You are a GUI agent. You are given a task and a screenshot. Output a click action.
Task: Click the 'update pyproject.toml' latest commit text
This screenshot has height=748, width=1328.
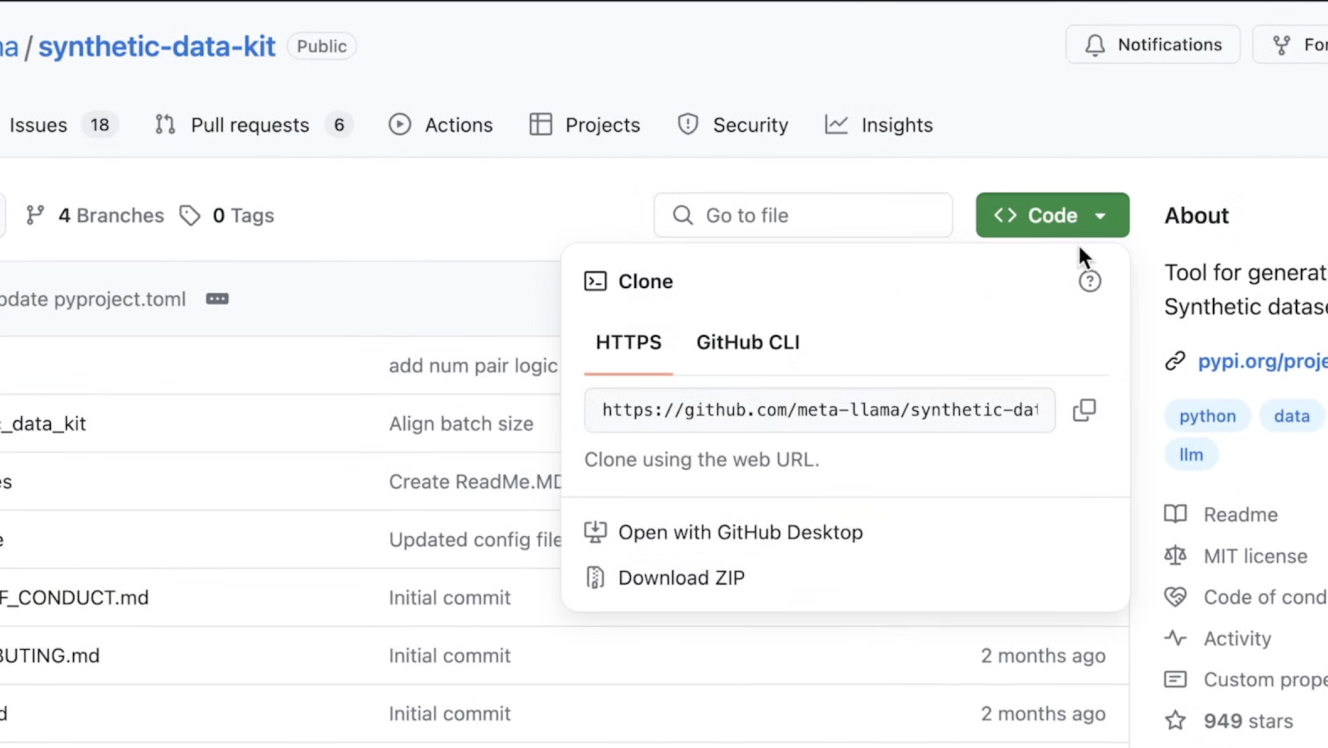coord(93,299)
